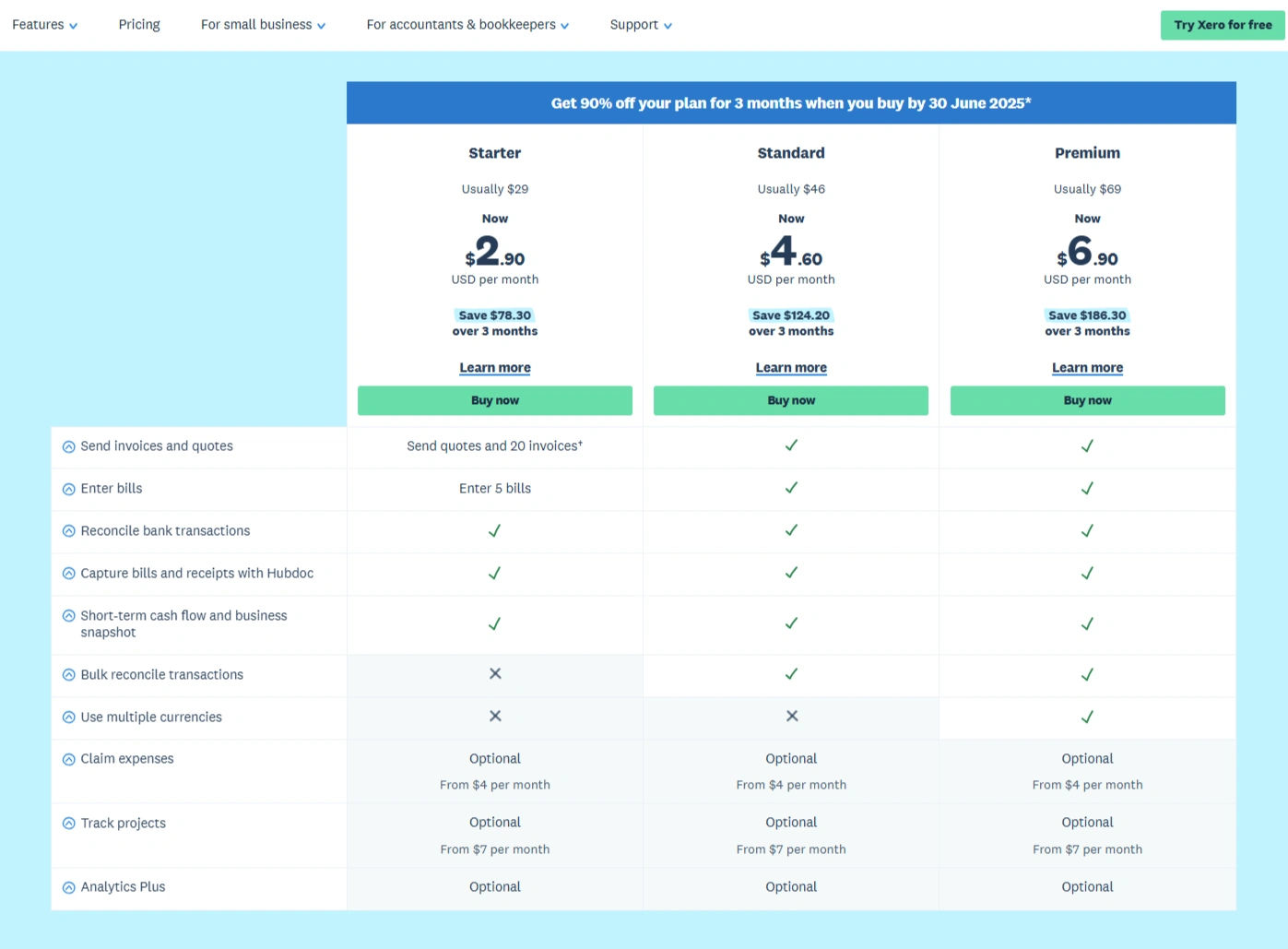Learn more about the Standard plan
The height and width of the screenshot is (949, 1288).
click(x=791, y=367)
